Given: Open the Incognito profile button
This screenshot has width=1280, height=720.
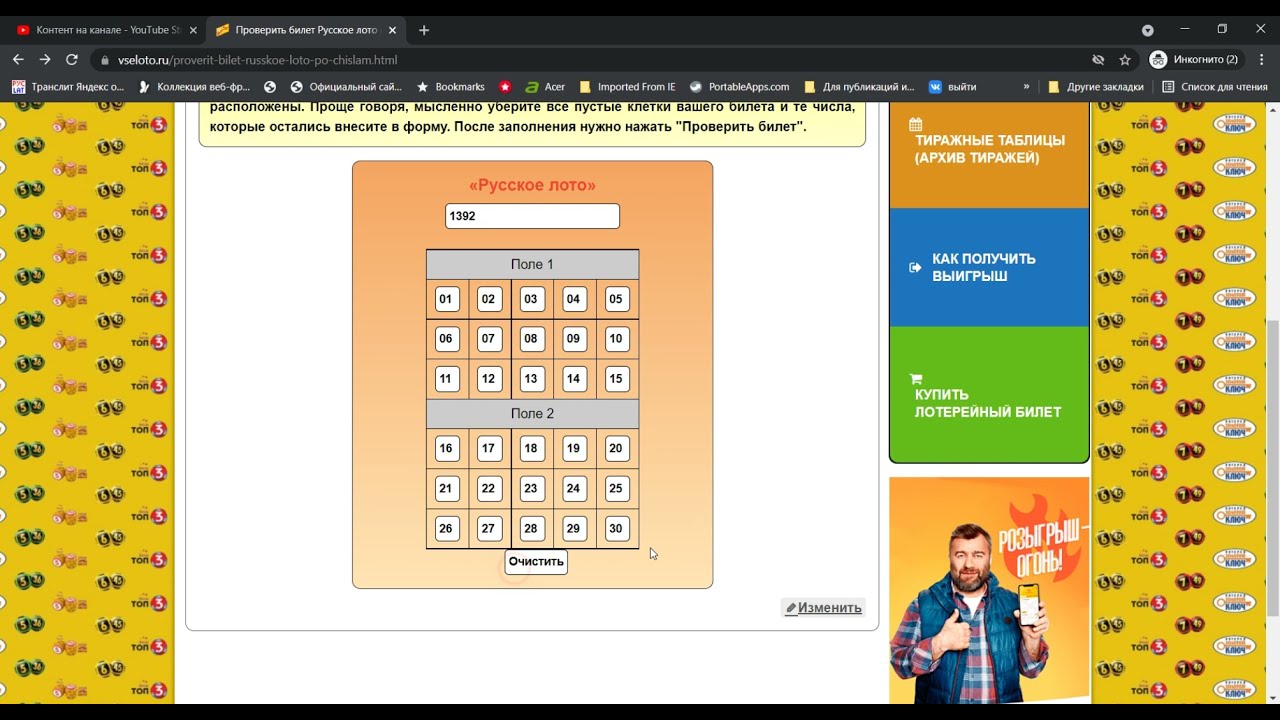Looking at the screenshot, I should tap(1195, 60).
